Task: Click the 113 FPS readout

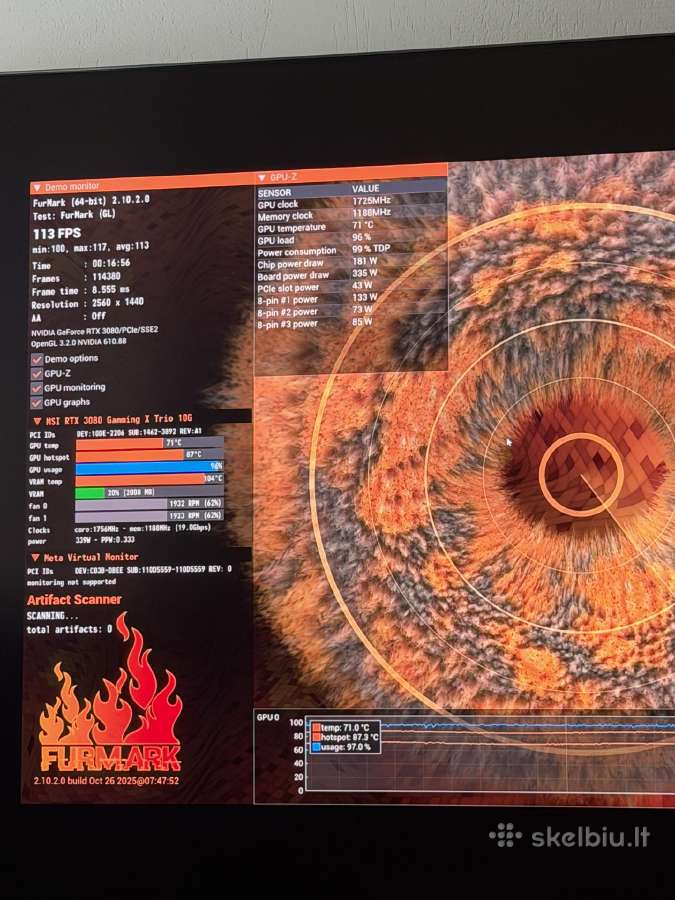Action: (x=57, y=234)
